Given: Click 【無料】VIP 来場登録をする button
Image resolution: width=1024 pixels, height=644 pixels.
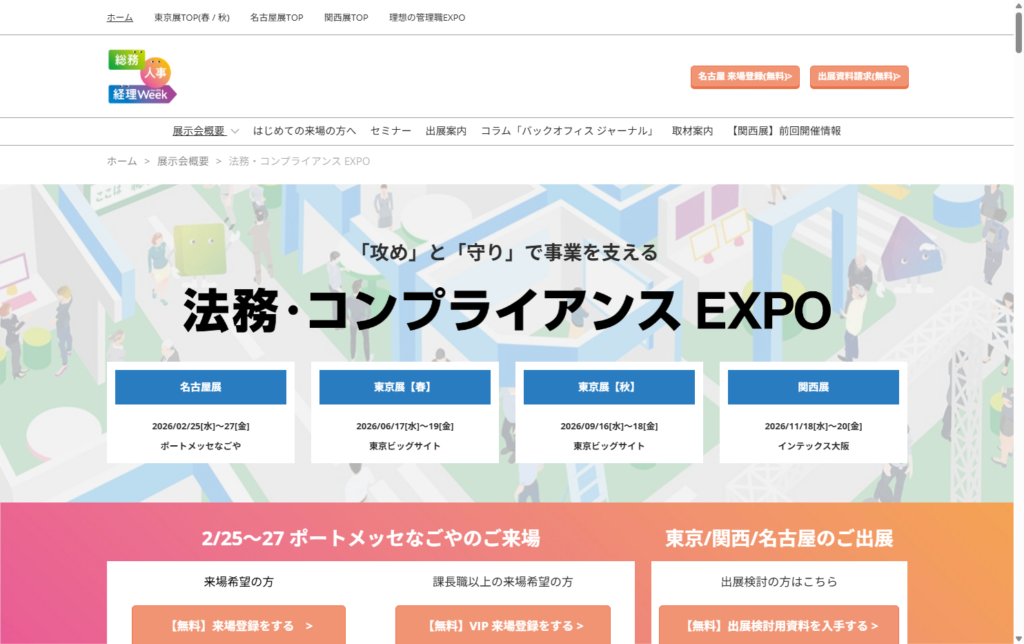Looking at the screenshot, I should [497, 625].
